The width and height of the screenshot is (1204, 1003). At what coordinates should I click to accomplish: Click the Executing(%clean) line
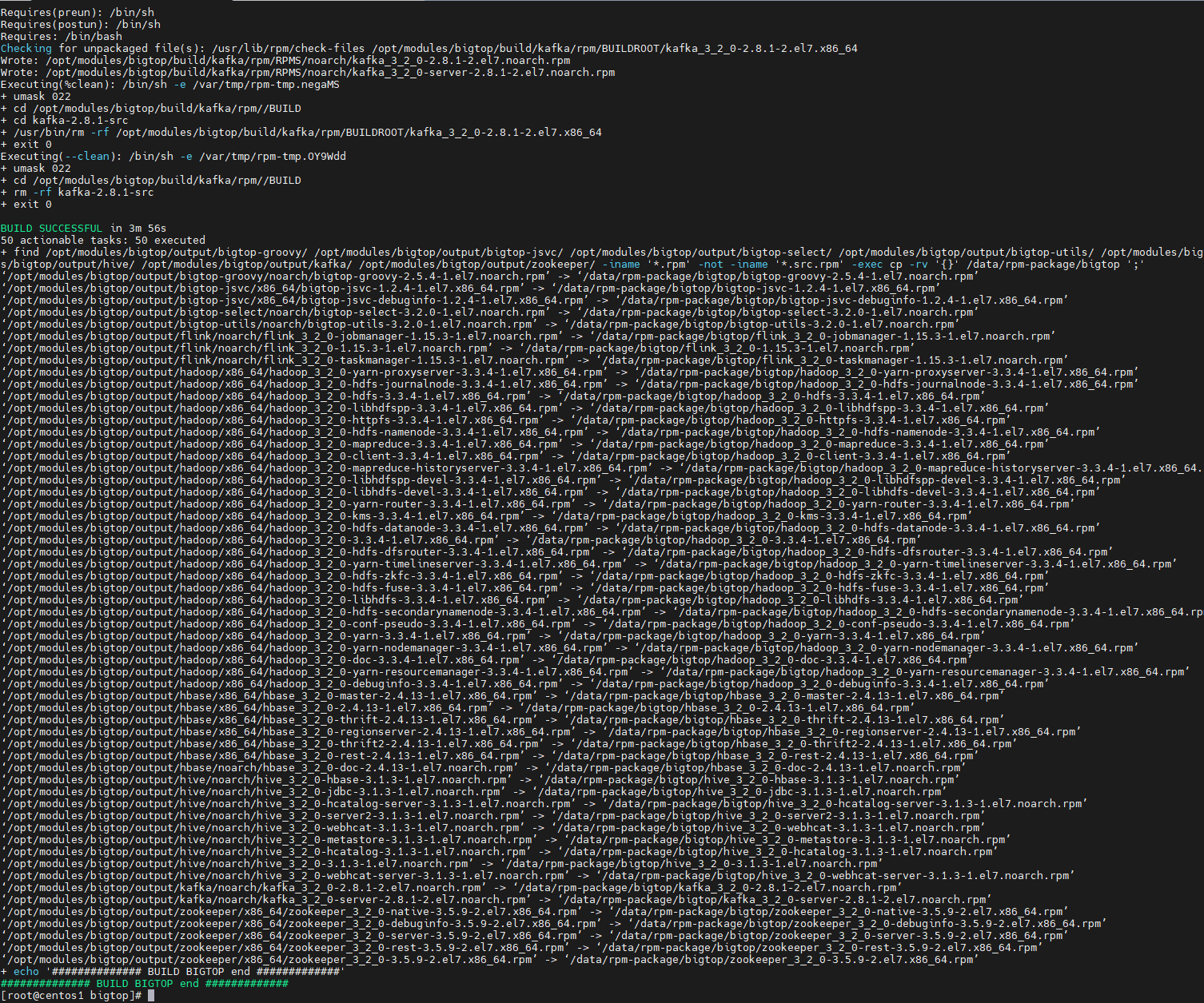coord(169,85)
